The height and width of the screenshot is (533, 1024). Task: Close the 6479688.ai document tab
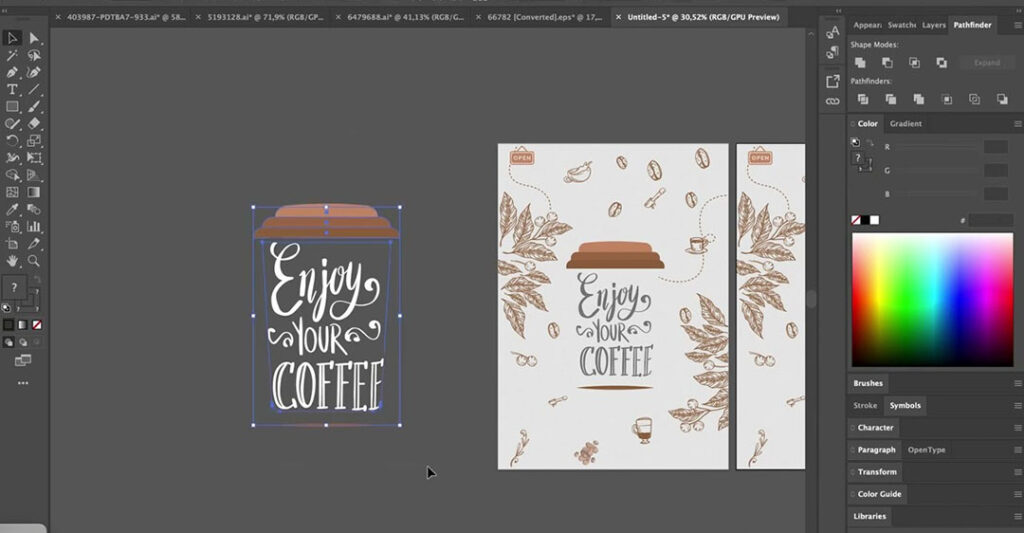(338, 18)
